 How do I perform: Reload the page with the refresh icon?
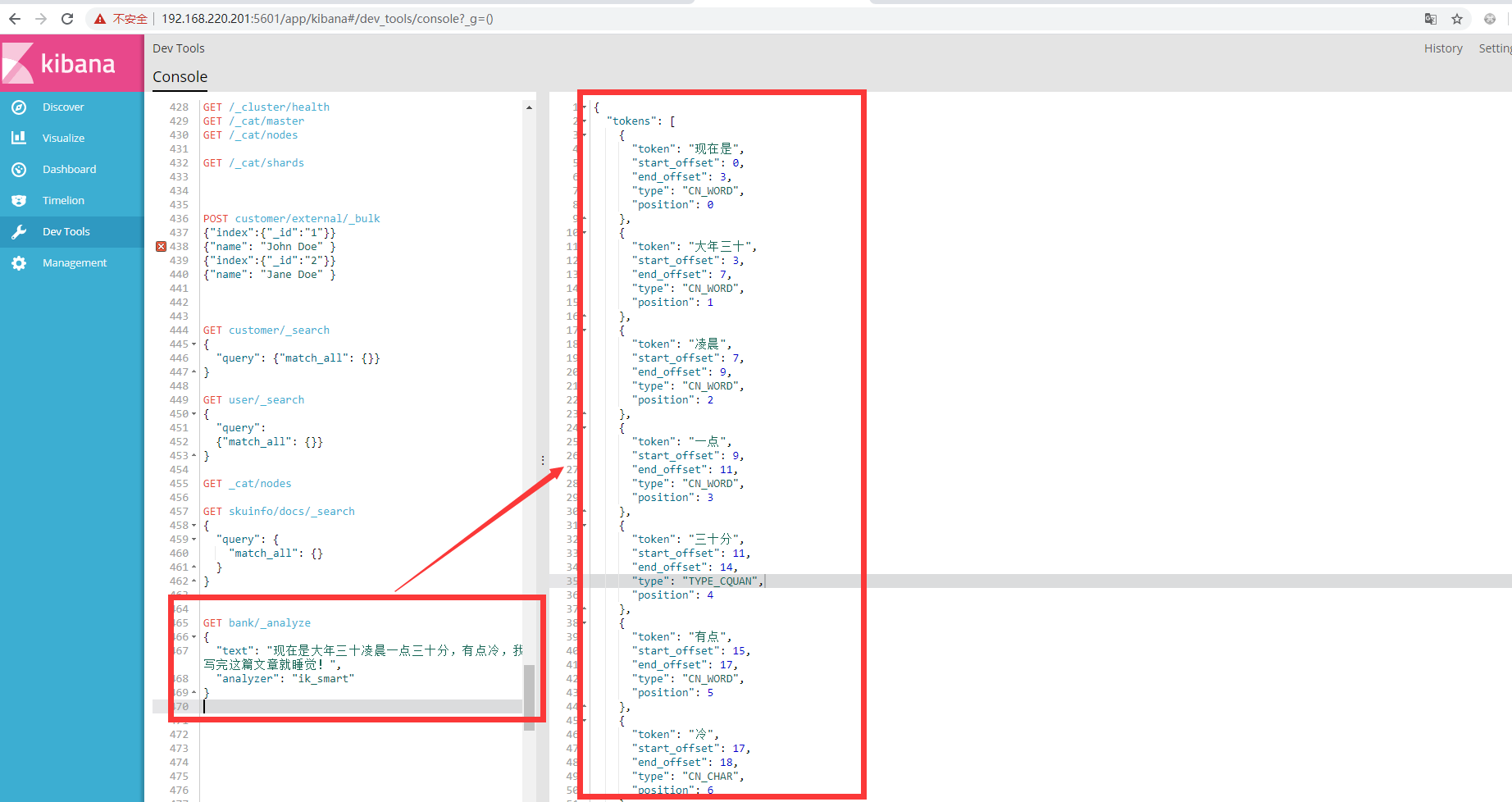coord(67,19)
